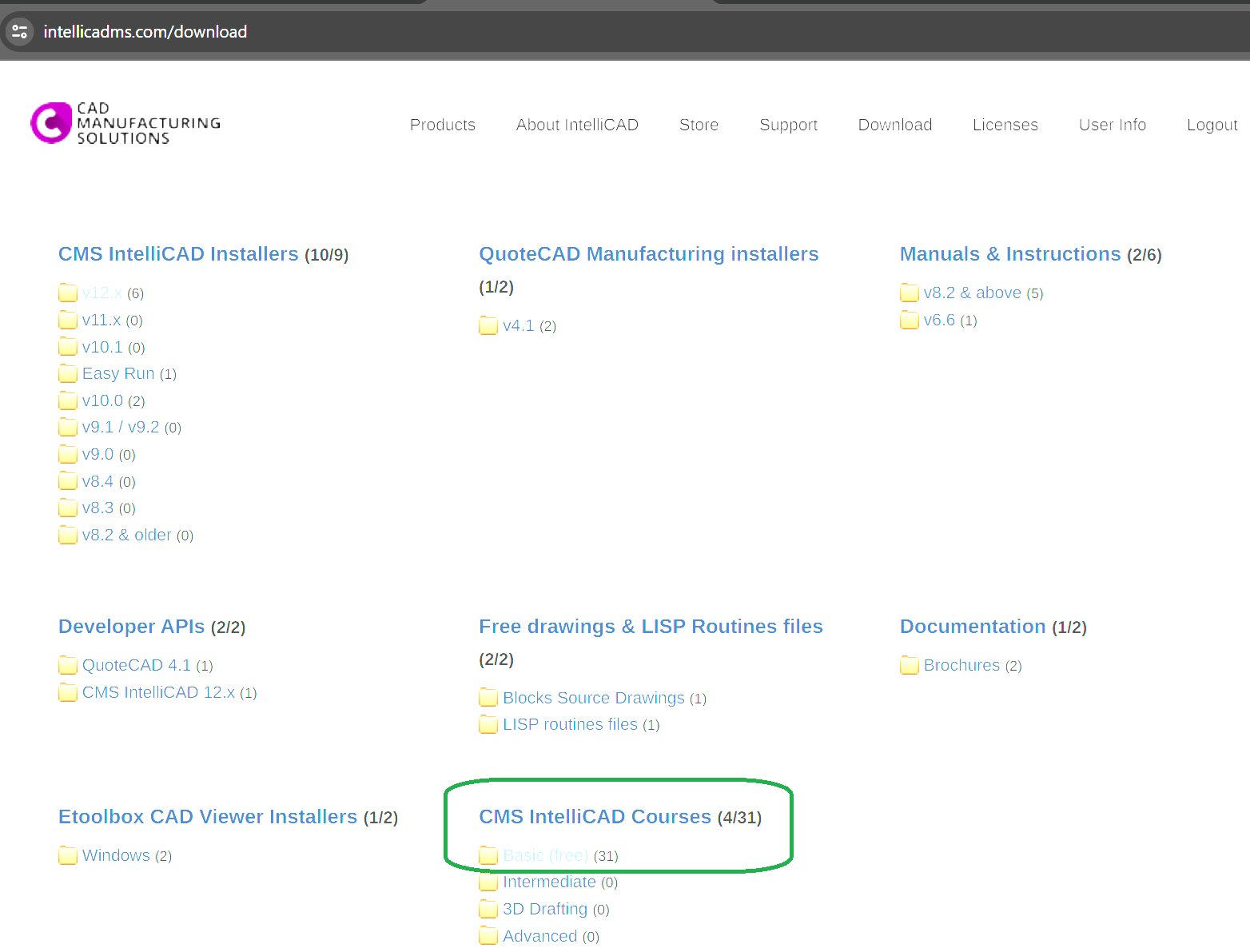Click the Brochures folder icon

pyautogui.click(x=910, y=666)
